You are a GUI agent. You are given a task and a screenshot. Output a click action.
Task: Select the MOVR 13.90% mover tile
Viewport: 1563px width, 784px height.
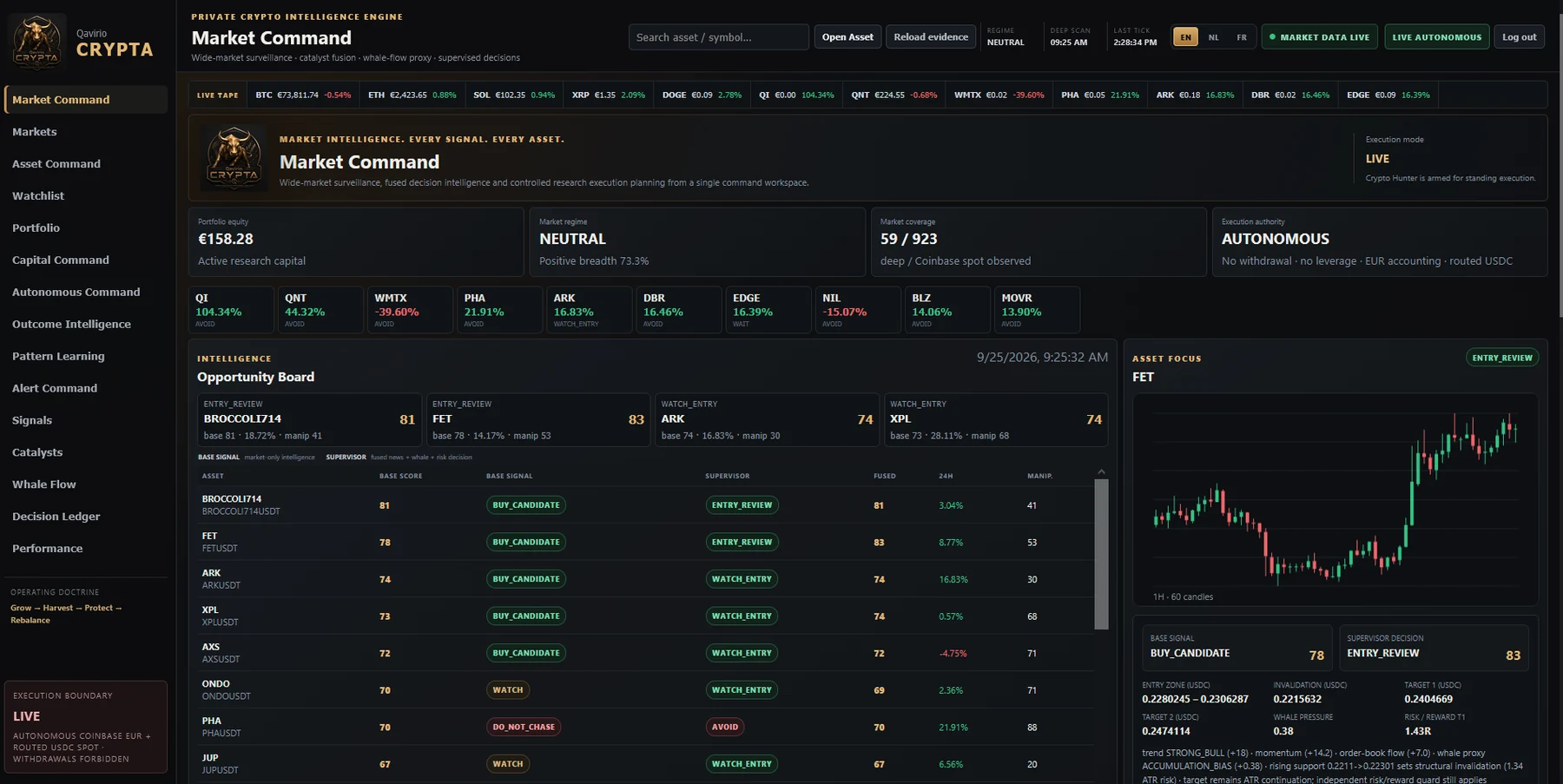tap(1037, 310)
